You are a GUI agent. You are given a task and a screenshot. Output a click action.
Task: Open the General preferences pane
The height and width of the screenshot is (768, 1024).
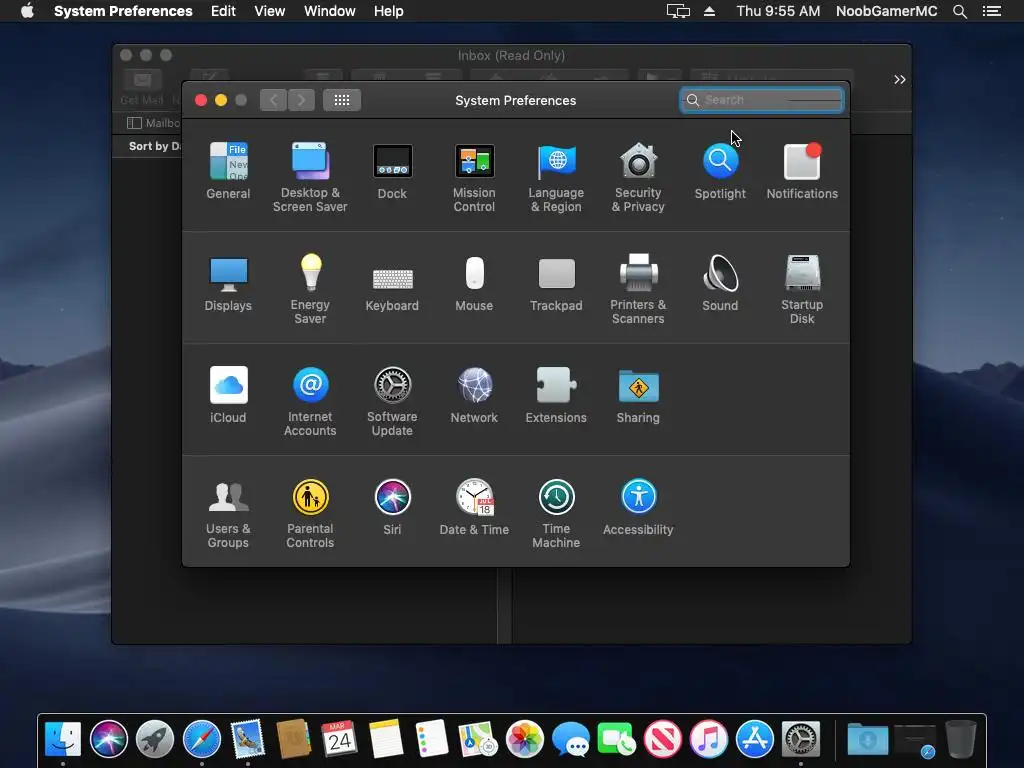(228, 170)
